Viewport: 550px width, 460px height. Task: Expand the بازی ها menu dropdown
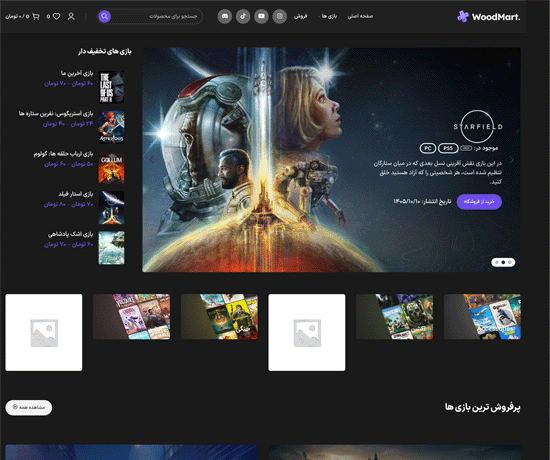tap(328, 16)
